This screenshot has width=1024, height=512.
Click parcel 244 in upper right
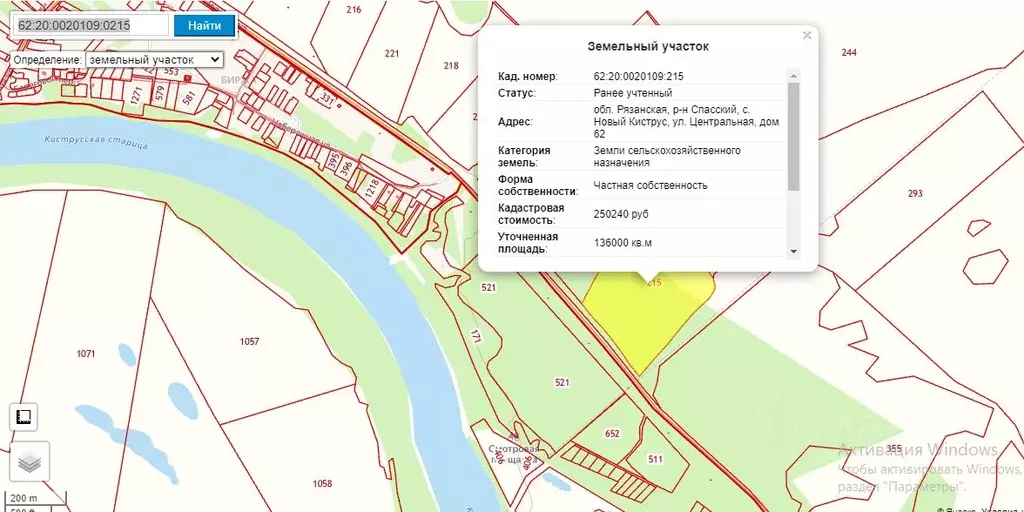point(849,52)
